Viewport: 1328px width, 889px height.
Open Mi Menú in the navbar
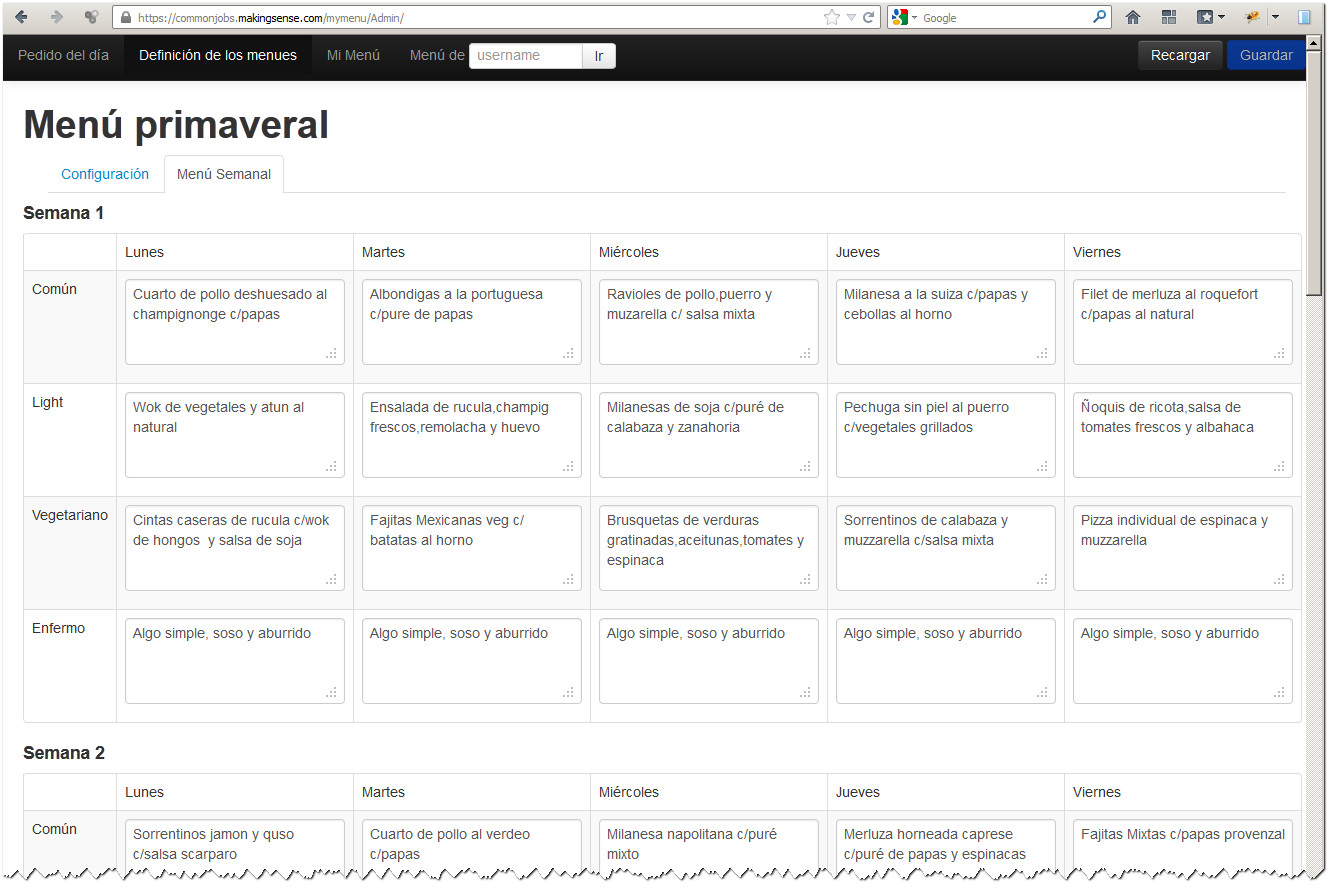[353, 56]
